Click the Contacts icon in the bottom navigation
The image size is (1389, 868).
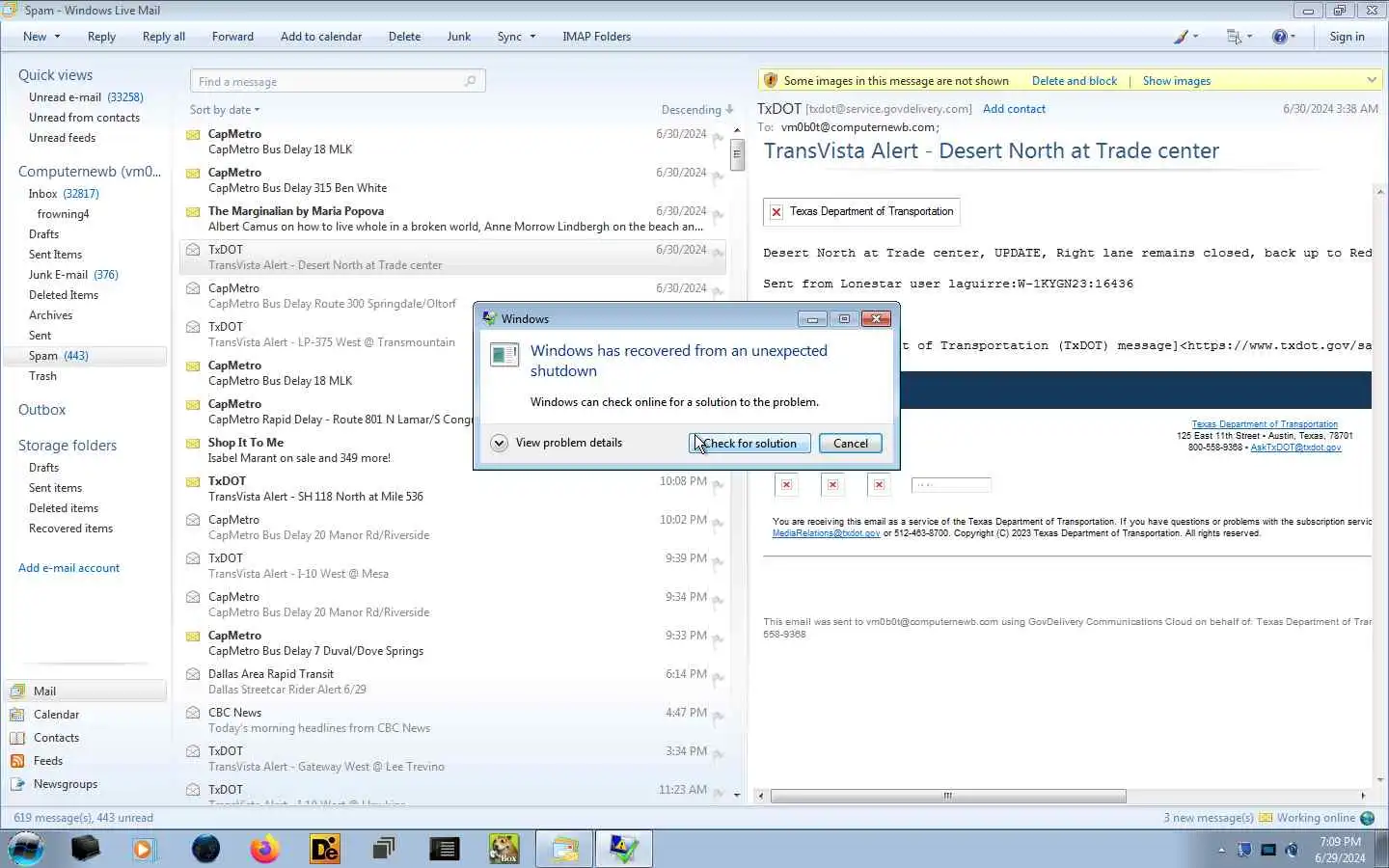[17, 737]
